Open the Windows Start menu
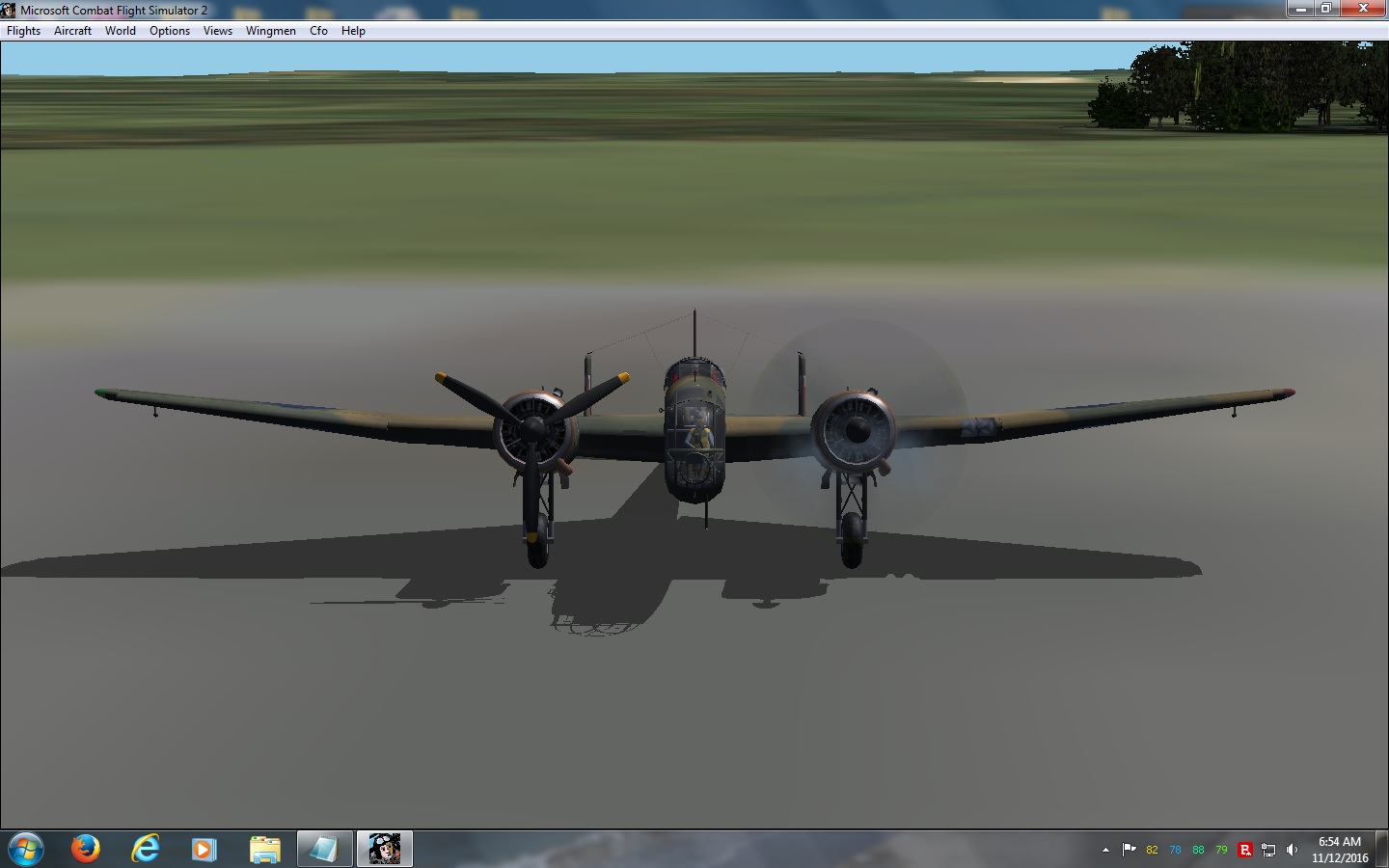Image resolution: width=1389 pixels, height=868 pixels. [25, 849]
